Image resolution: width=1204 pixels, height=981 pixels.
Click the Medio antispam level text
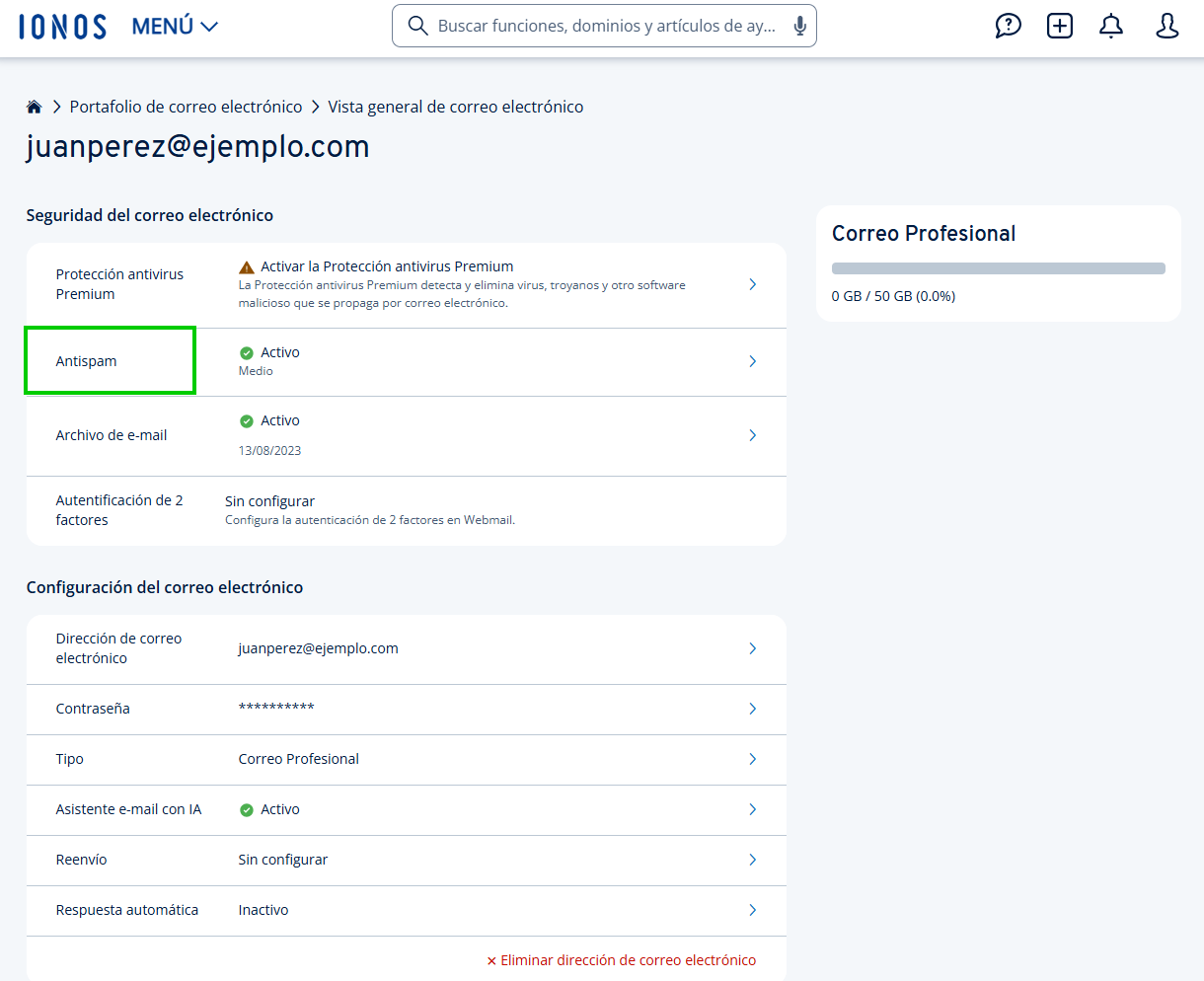click(x=256, y=371)
